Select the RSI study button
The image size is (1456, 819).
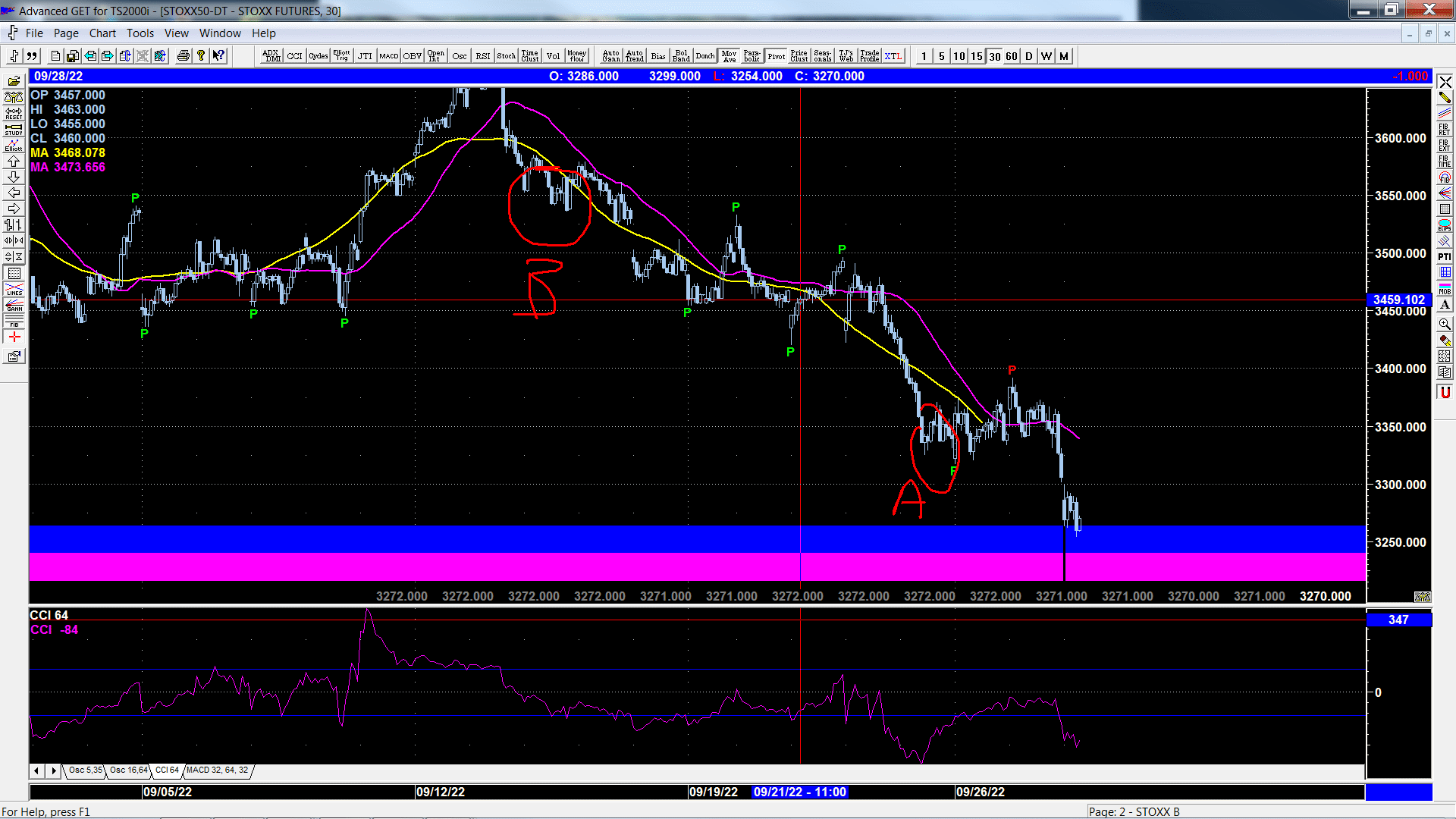tap(483, 56)
